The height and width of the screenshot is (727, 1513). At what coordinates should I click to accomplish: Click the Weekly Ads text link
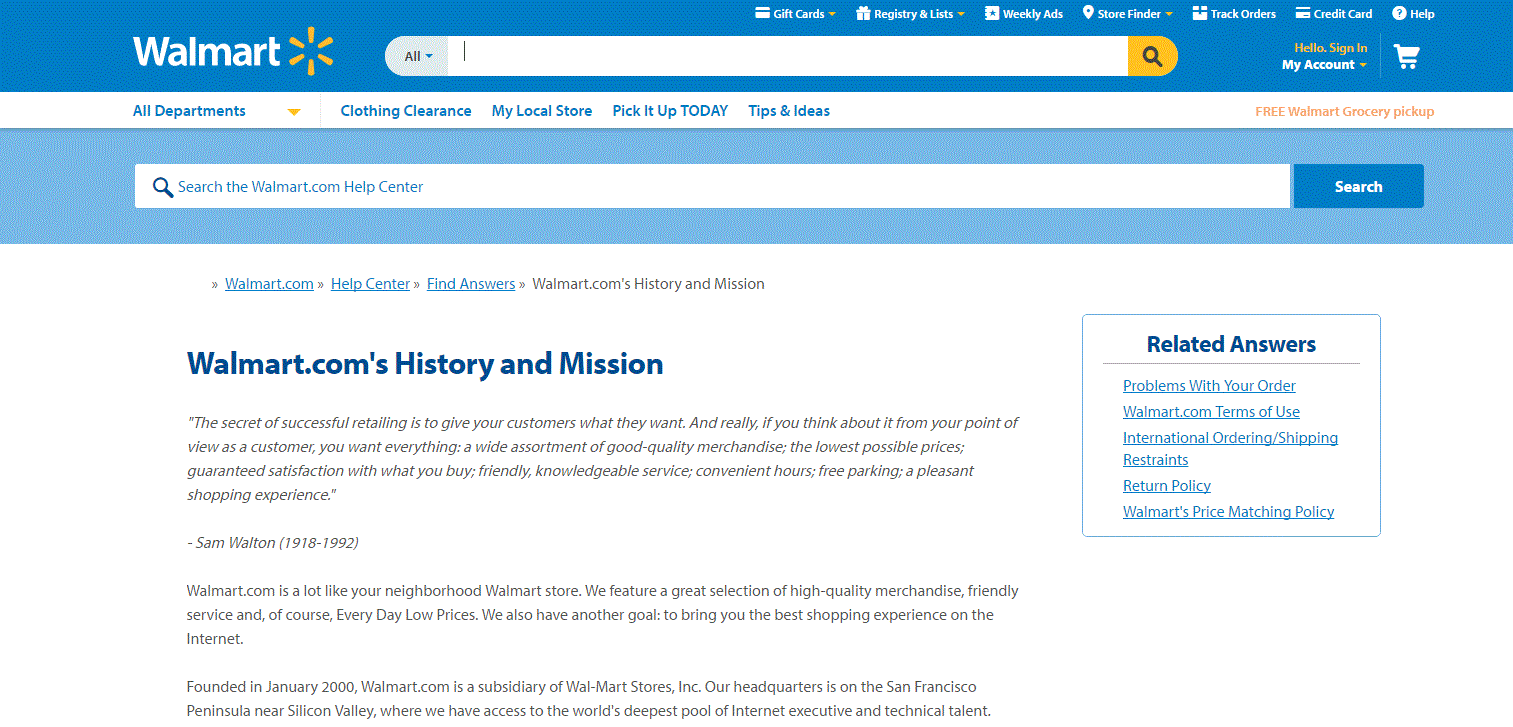[x=1033, y=14]
